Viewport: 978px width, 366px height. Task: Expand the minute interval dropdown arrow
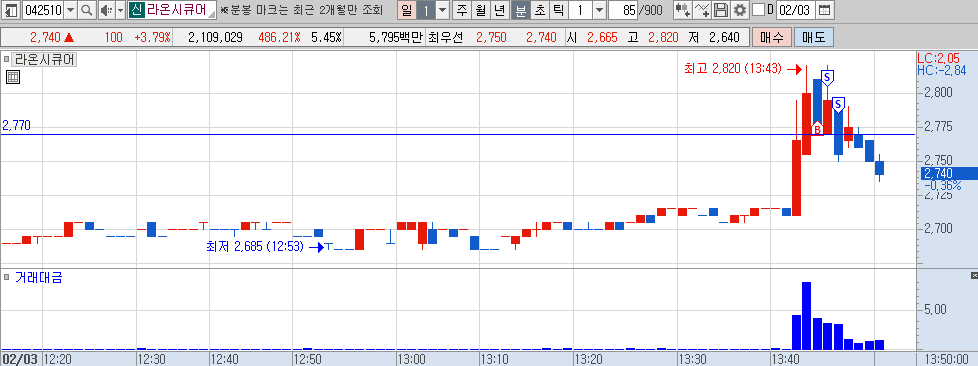(599, 10)
